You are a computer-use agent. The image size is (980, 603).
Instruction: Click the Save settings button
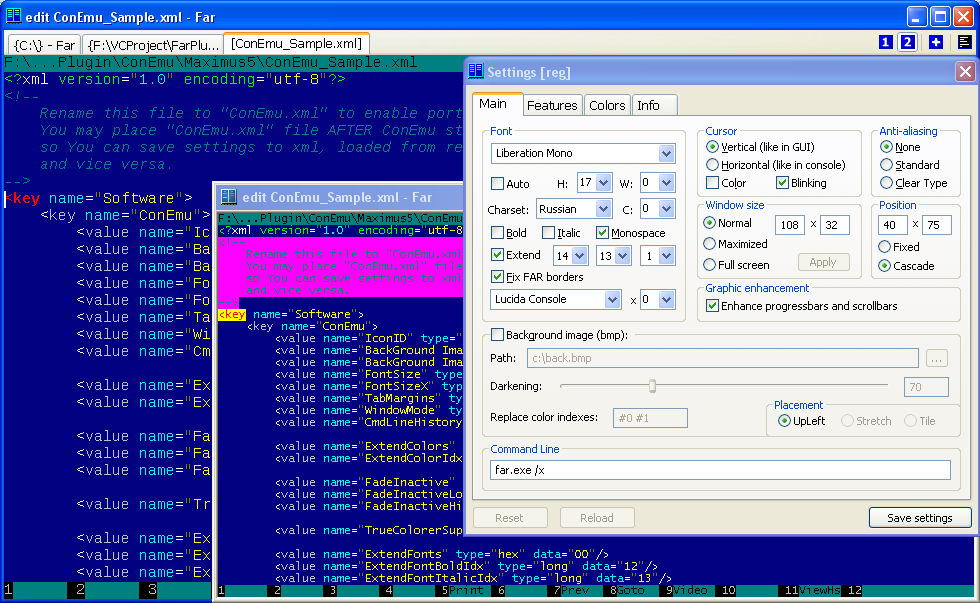920,518
